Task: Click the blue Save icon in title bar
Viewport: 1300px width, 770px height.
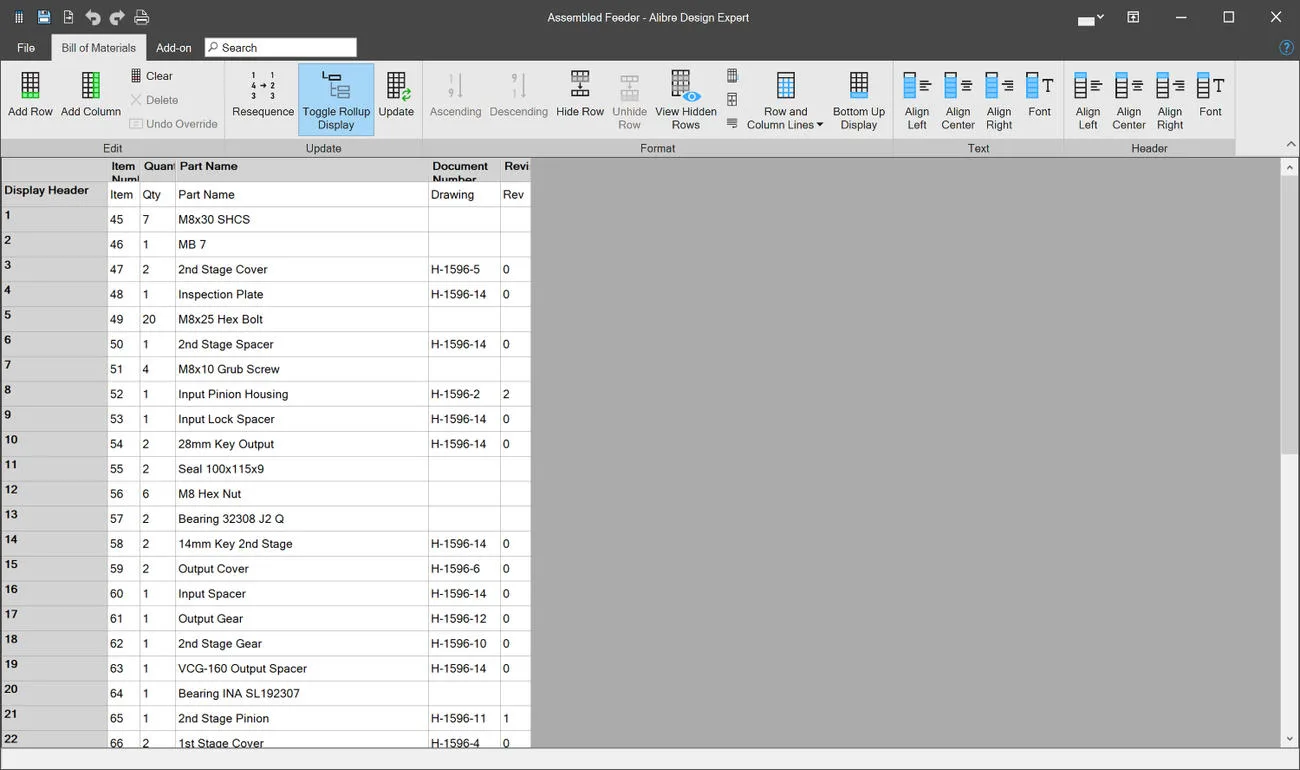Action: click(44, 17)
